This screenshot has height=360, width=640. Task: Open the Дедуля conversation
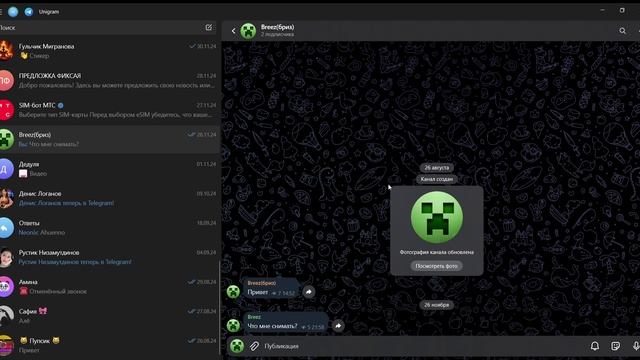109,169
